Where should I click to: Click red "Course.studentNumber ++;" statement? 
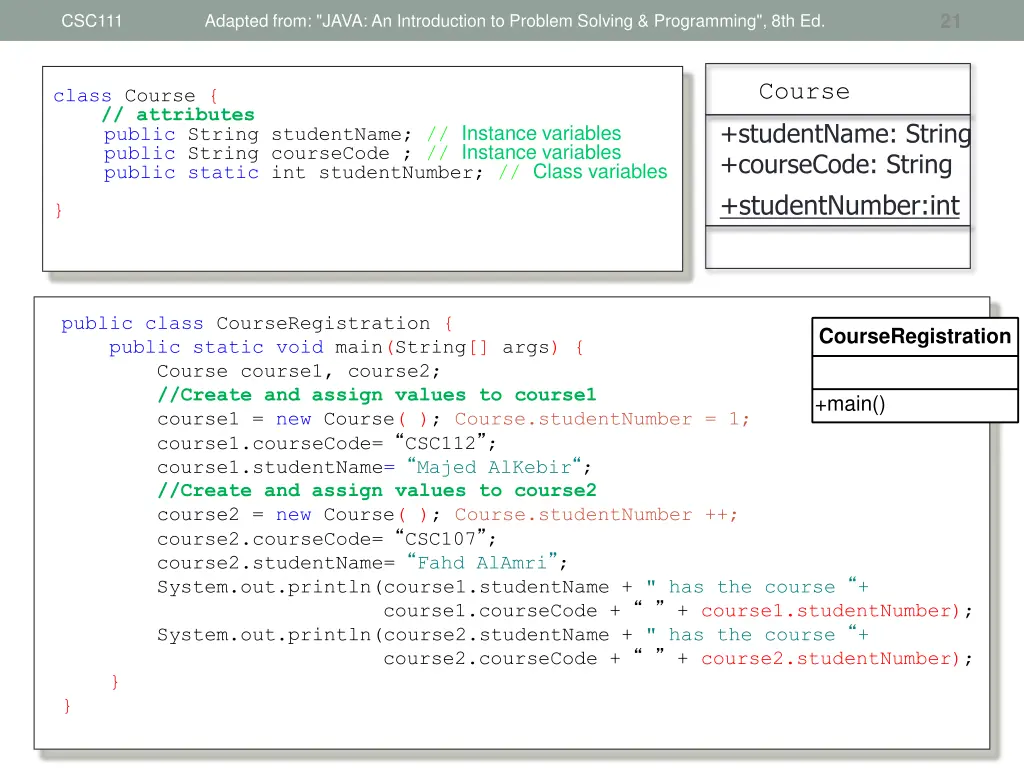(596, 515)
